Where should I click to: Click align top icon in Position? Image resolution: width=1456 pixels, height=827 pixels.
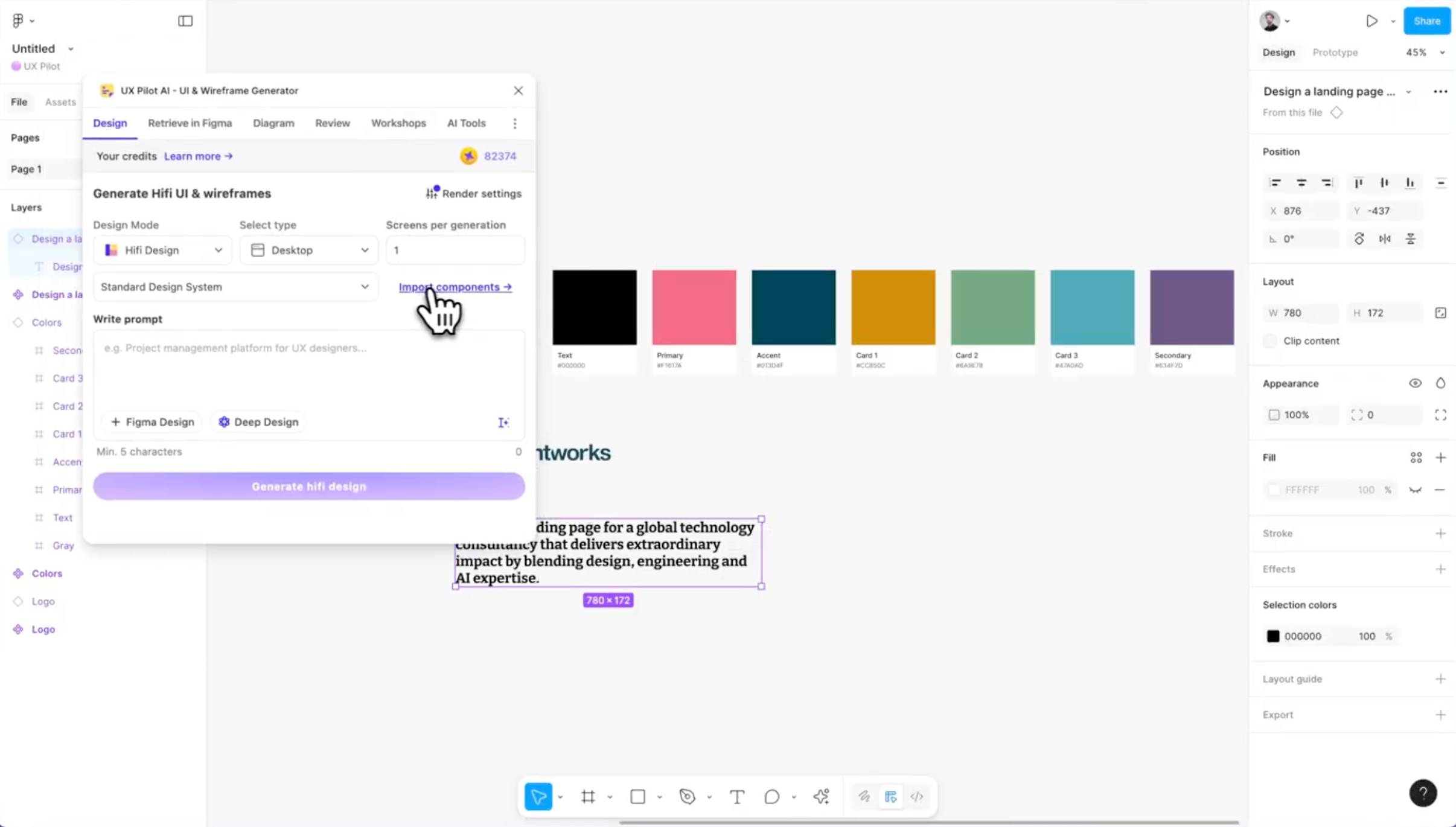pyautogui.click(x=1358, y=183)
